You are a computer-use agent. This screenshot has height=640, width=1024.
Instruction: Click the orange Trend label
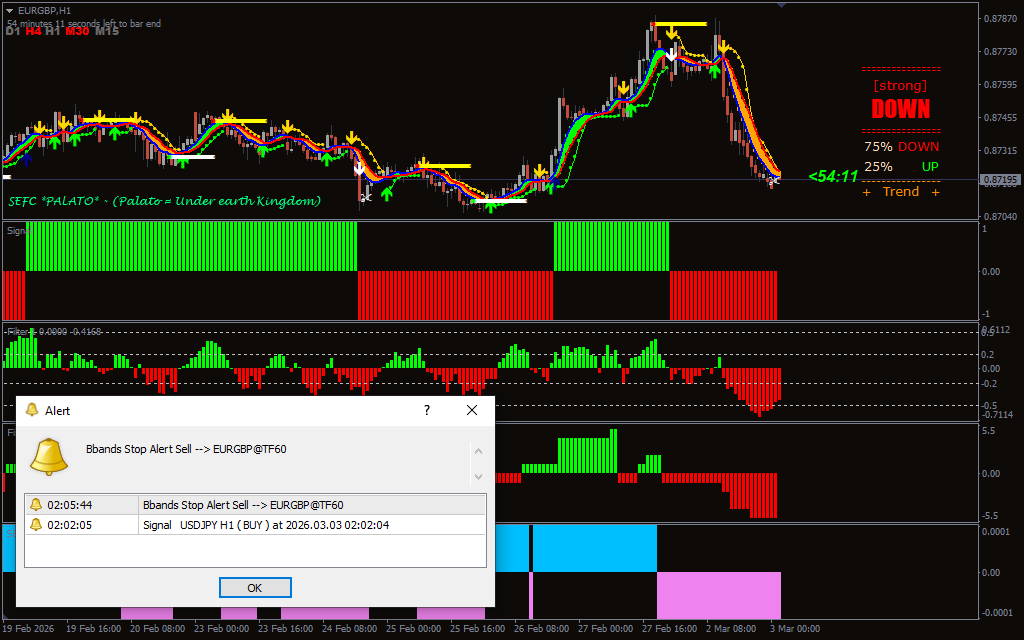(900, 192)
